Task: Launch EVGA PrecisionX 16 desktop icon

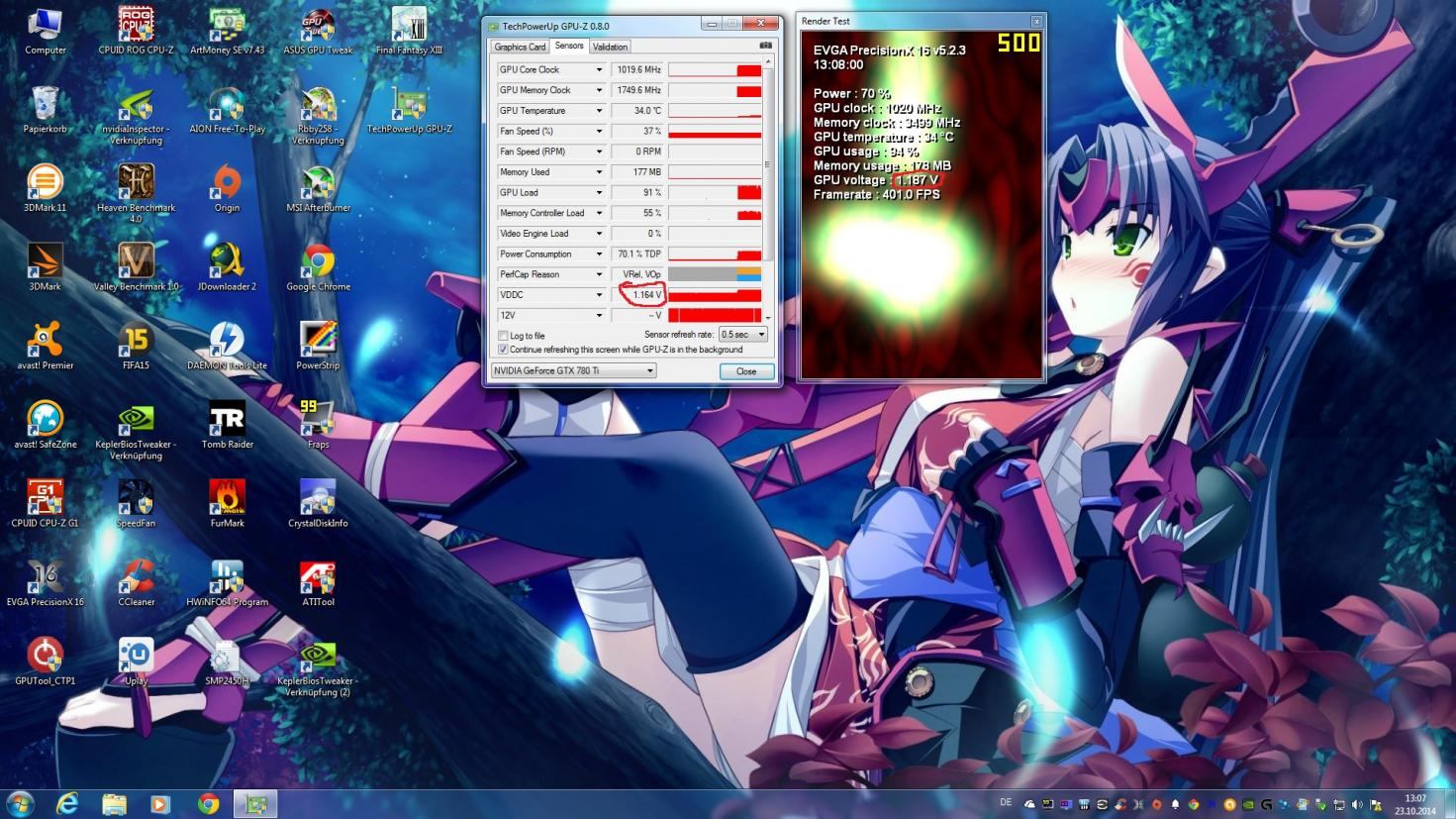Action: pyautogui.click(x=45, y=582)
